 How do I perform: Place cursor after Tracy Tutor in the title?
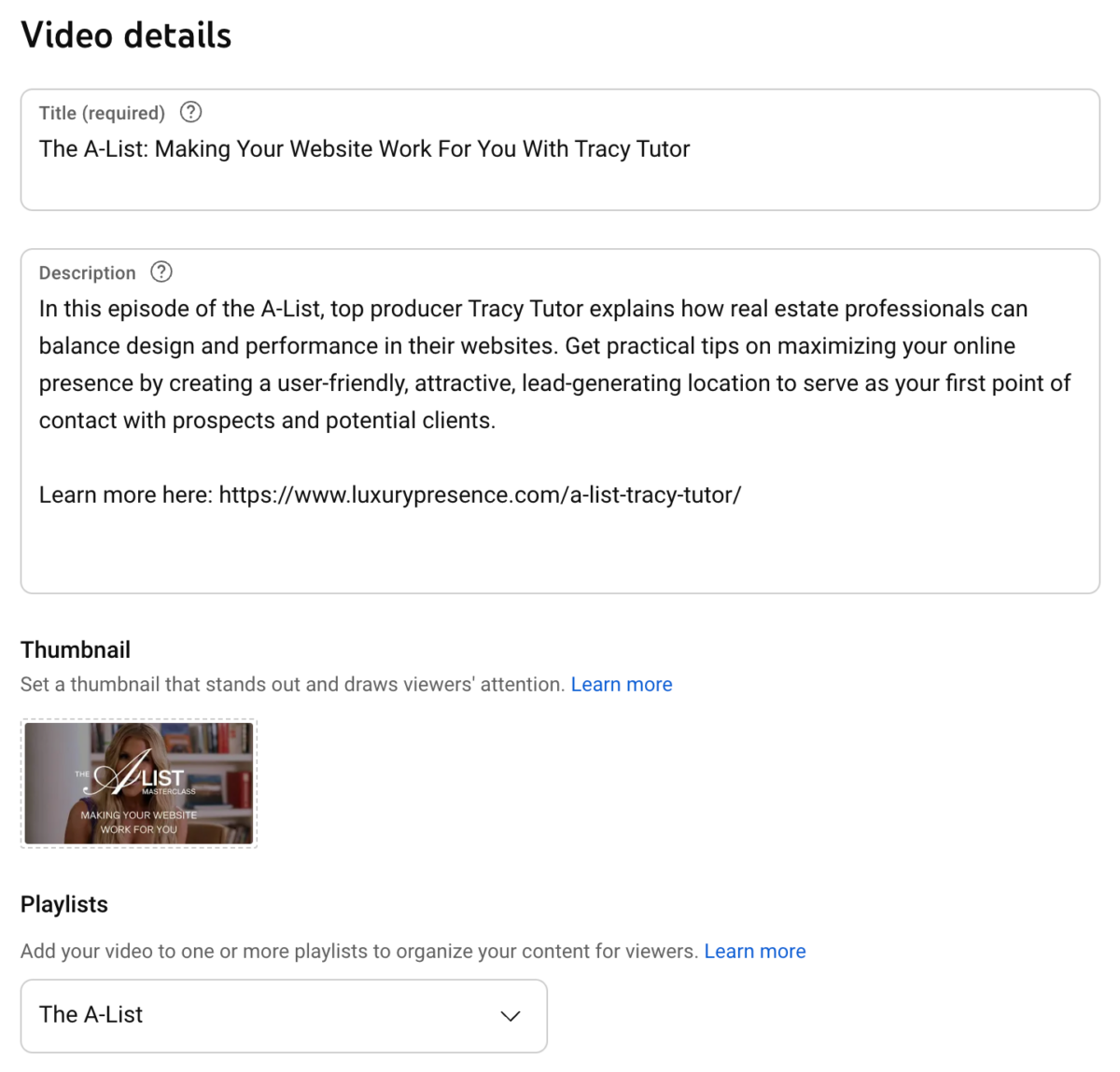[x=690, y=148]
